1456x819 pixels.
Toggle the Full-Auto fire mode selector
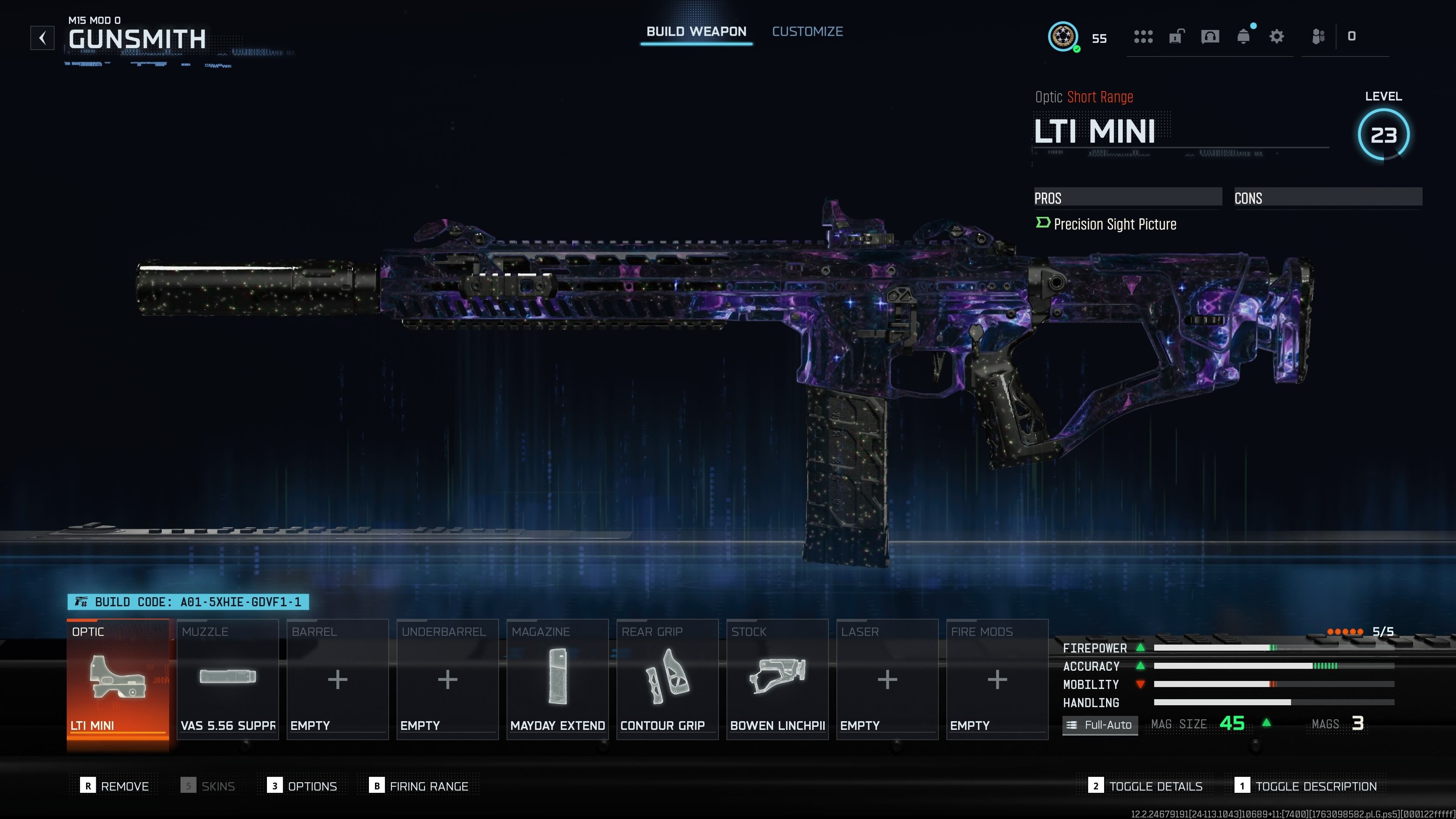(1100, 725)
